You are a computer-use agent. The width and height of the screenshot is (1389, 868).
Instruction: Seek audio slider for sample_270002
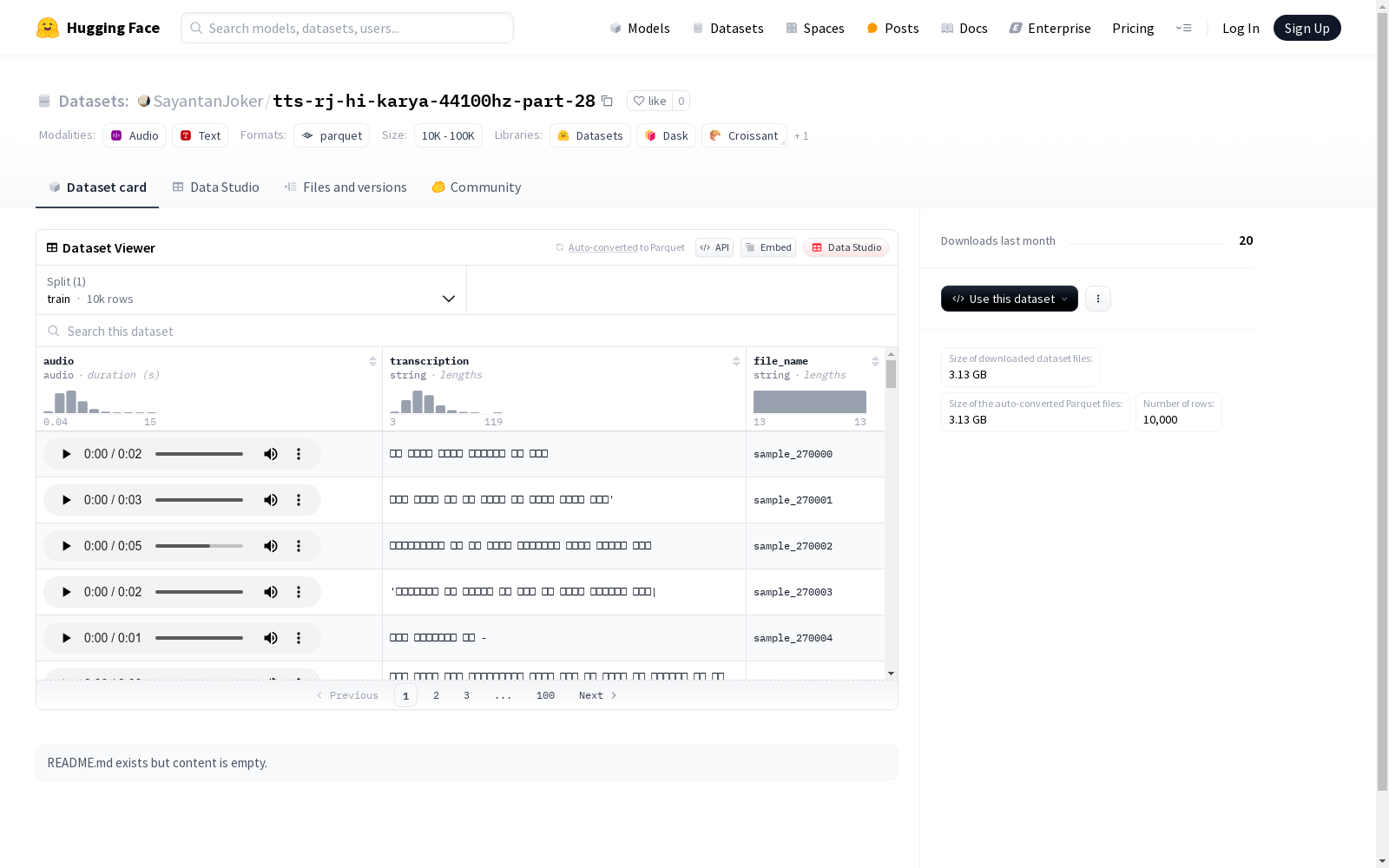200,546
